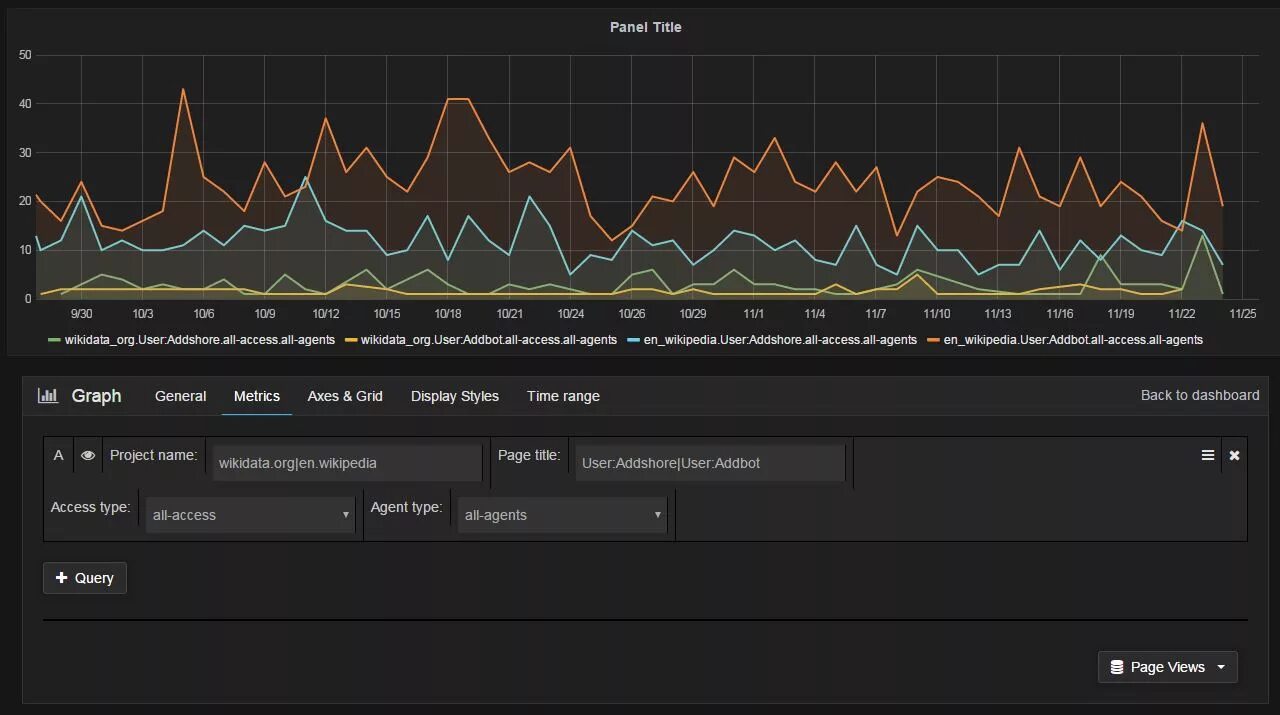Open query A hamburger menu icon
Screen dimensions: 1280x715
1208,455
